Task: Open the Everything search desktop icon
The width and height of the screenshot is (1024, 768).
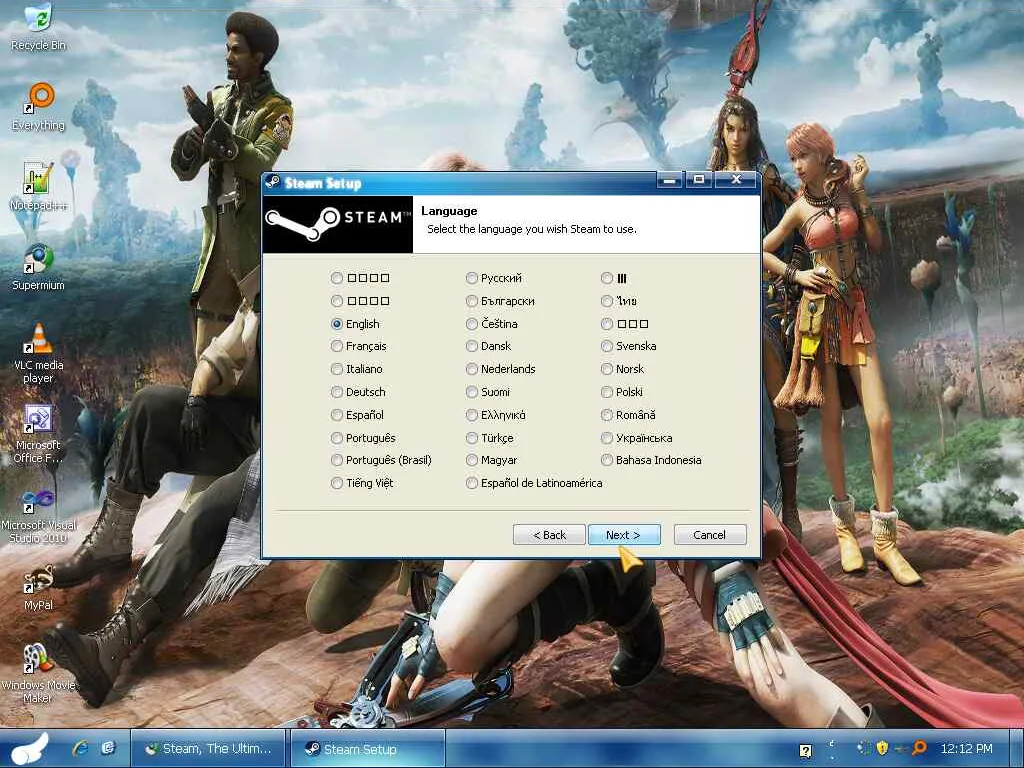Action: [39, 107]
